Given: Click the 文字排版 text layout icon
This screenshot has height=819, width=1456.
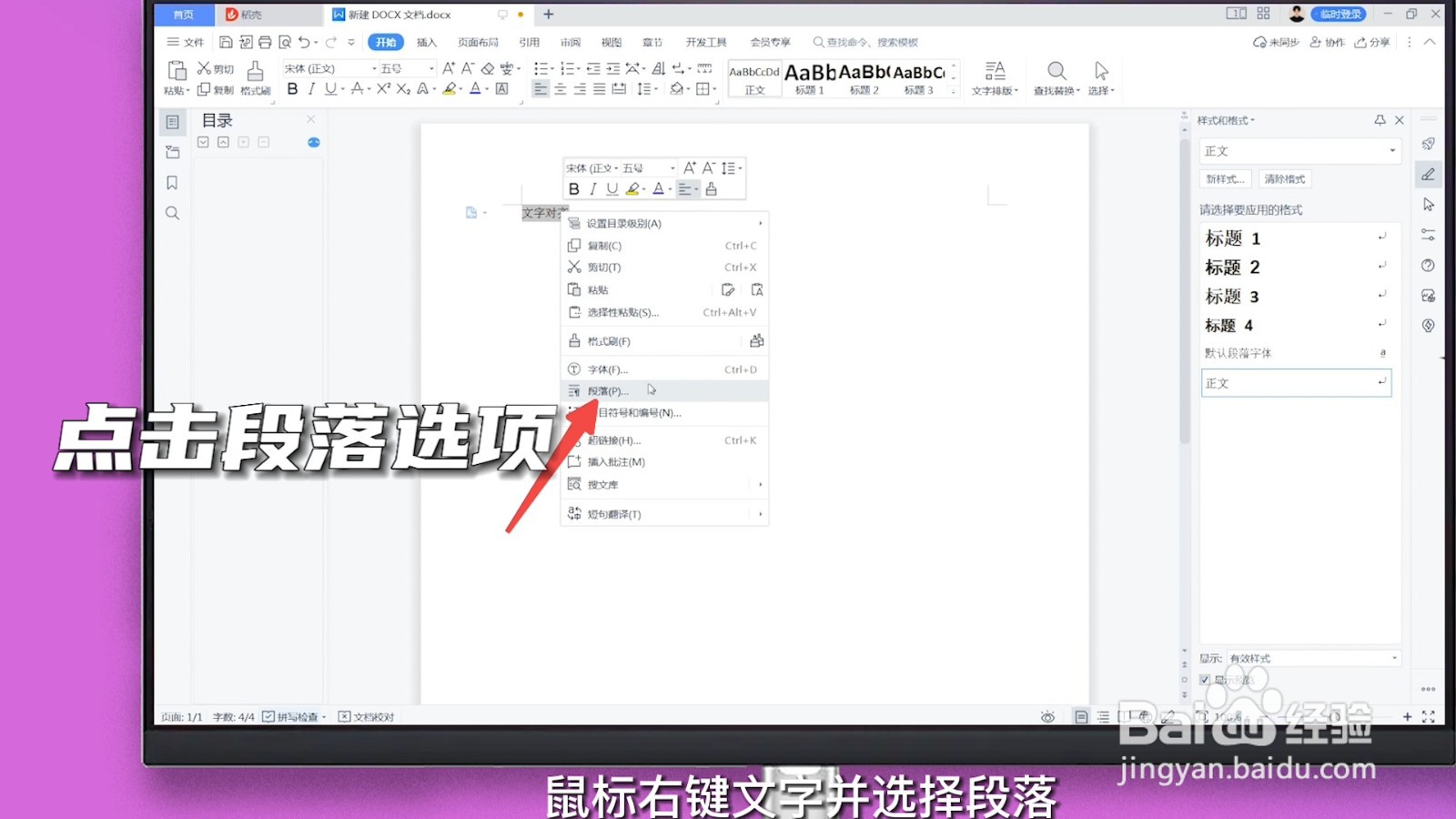Looking at the screenshot, I should point(995,76).
